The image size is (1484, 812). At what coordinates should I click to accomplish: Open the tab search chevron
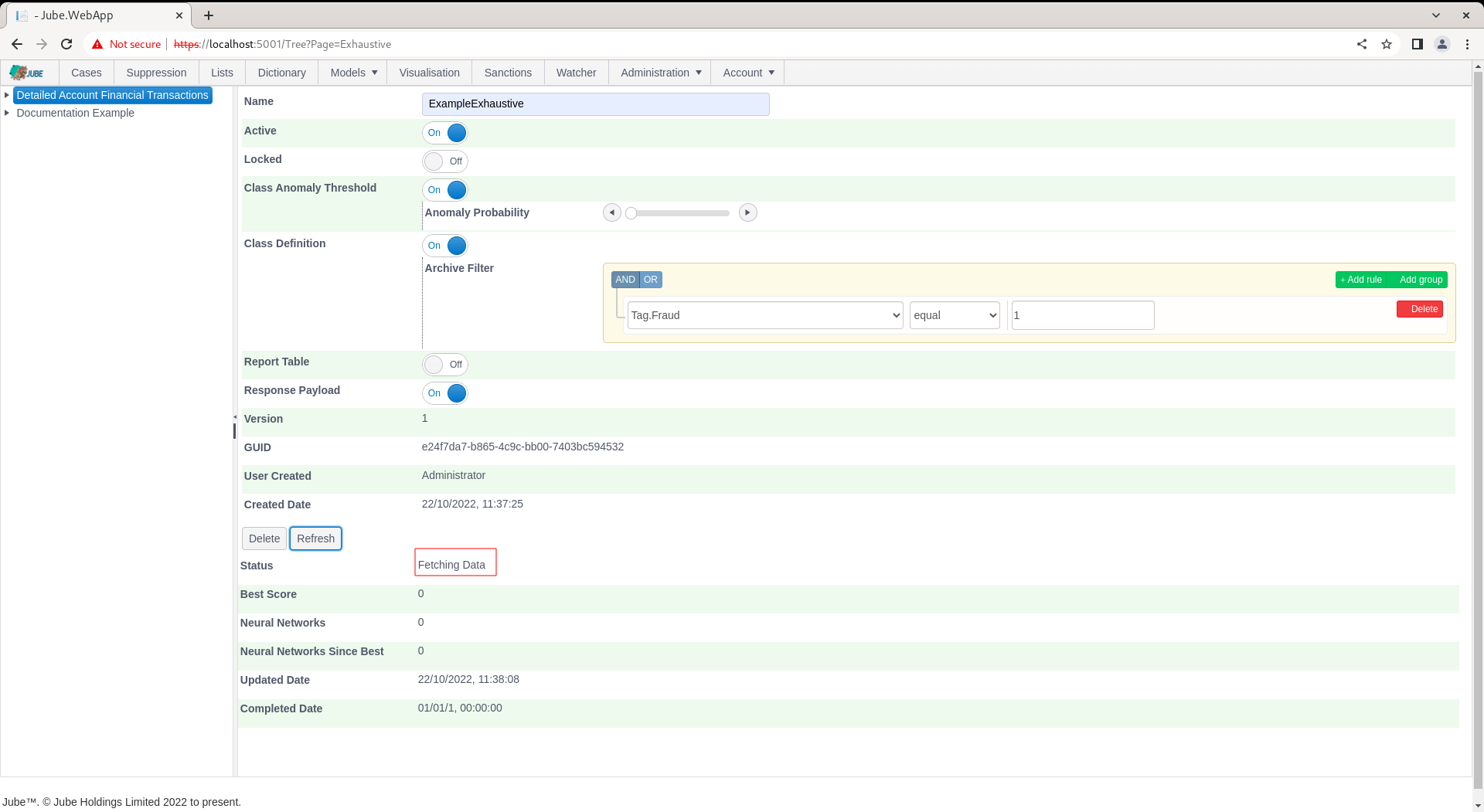click(x=1436, y=15)
